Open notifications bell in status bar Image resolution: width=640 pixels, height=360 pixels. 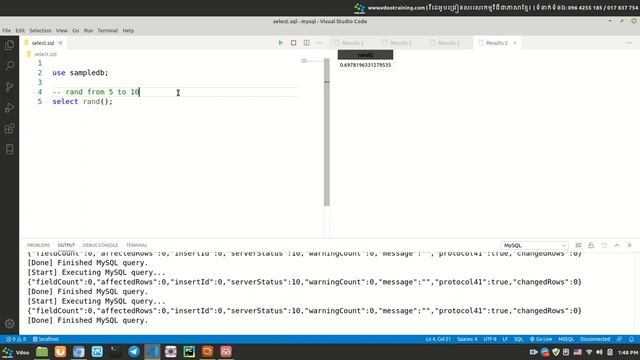point(631,339)
